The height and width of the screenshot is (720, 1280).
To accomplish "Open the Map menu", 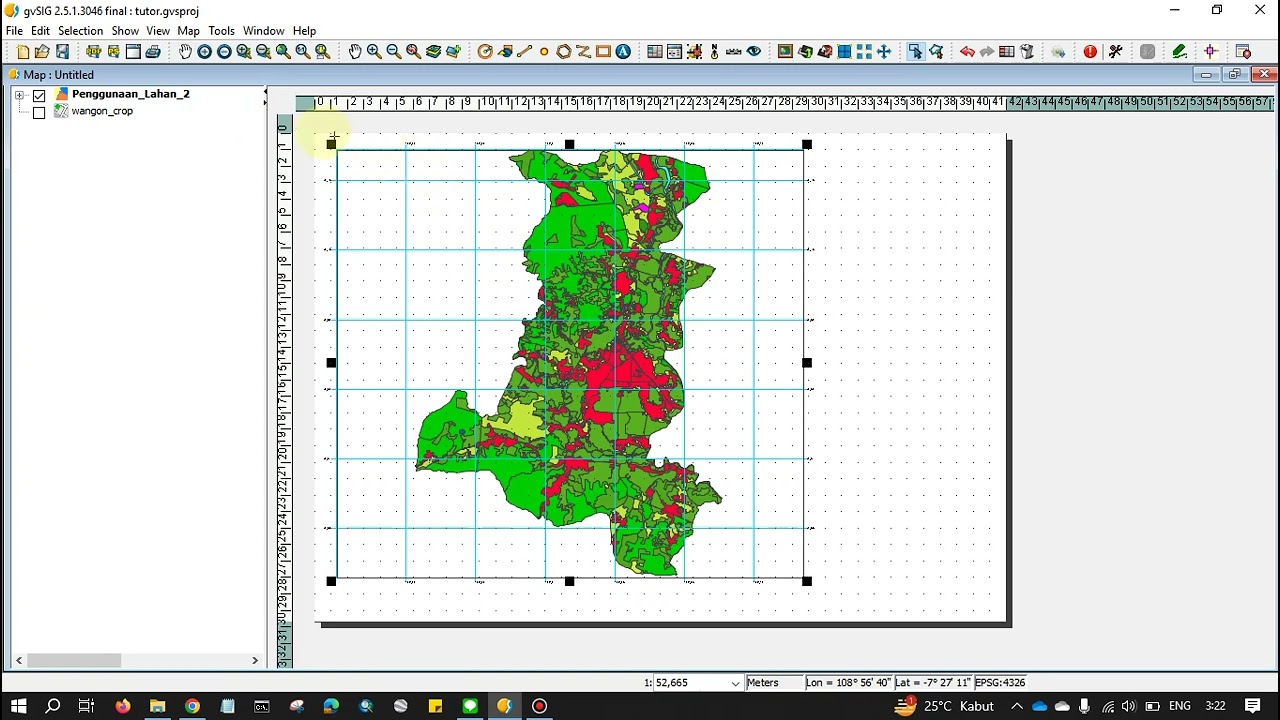I will pyautogui.click(x=188, y=31).
